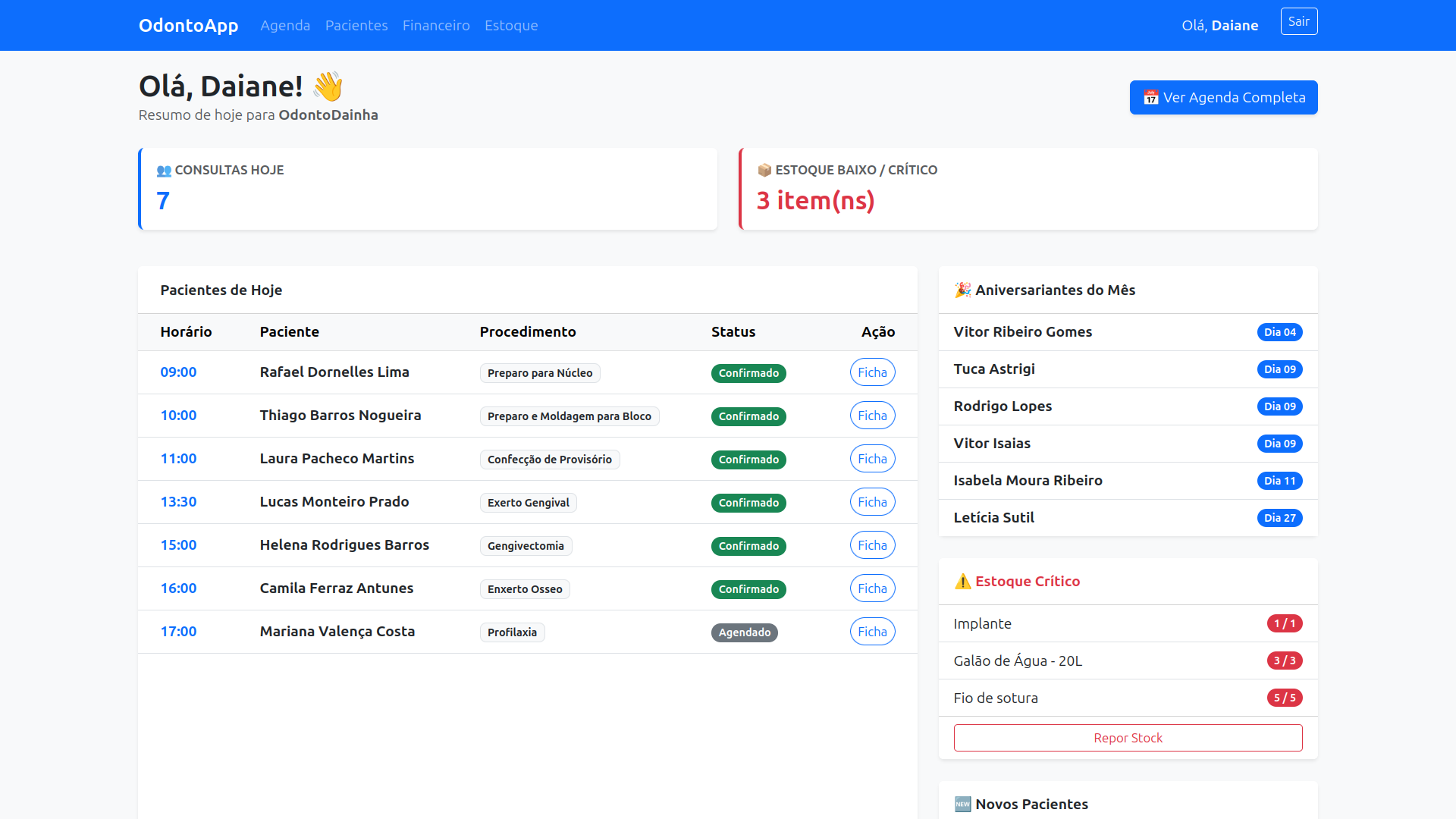Select the 11:00 appointment time

click(178, 459)
